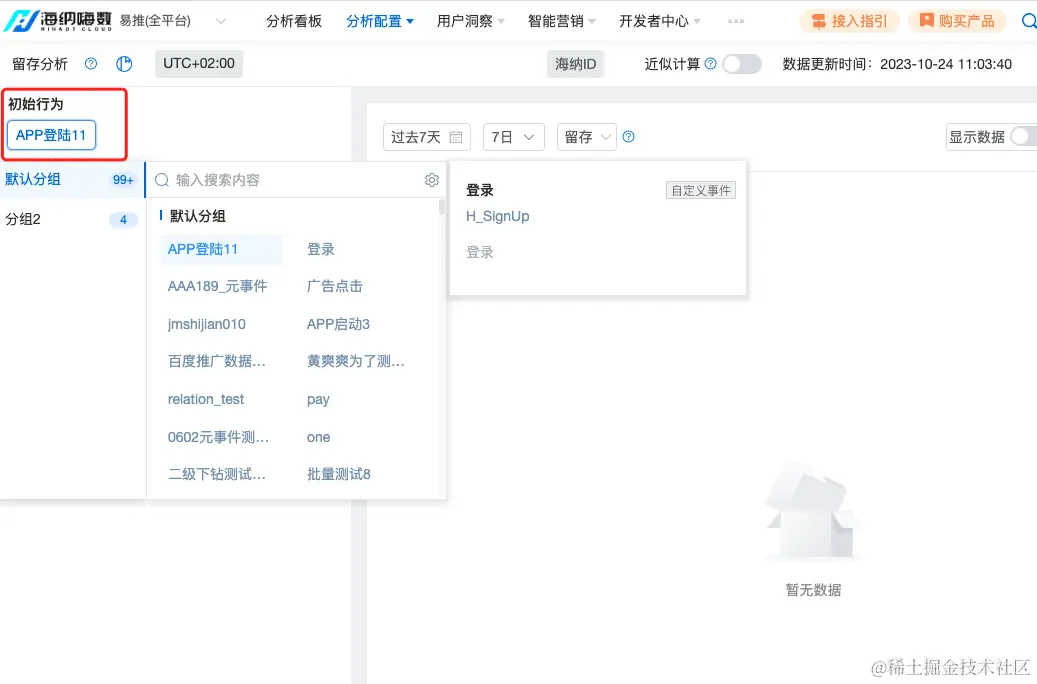This screenshot has height=684, width=1037.
Task: Click the three dots more menu
Action: pyautogui.click(x=735, y=21)
